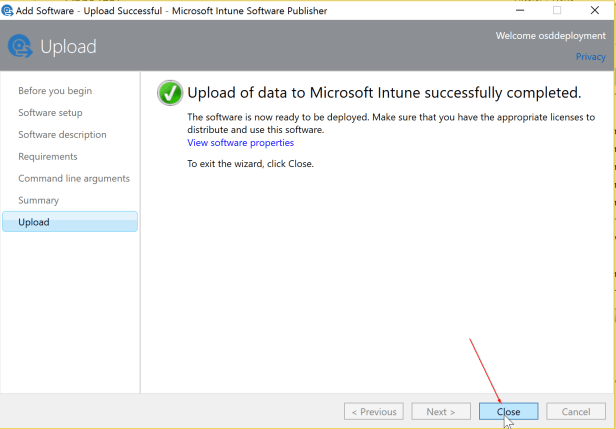Minimize the Intune Software Publisher window
This screenshot has height=429, width=616.
[x=520, y=10]
